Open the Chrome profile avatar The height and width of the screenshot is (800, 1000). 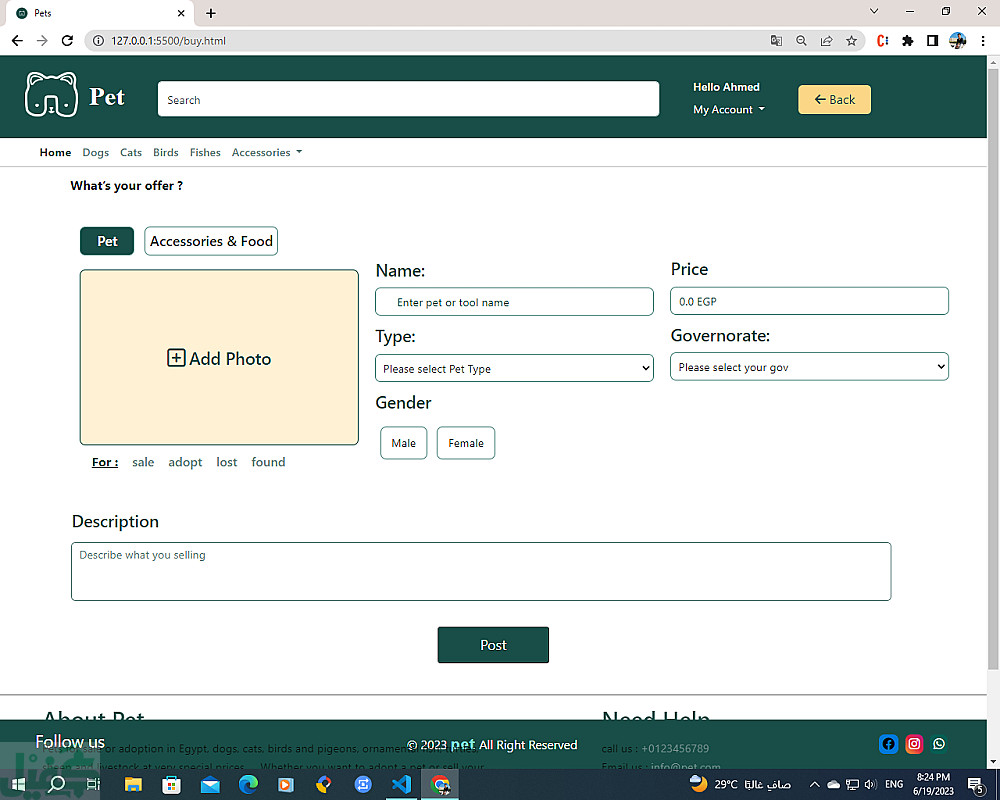957,41
